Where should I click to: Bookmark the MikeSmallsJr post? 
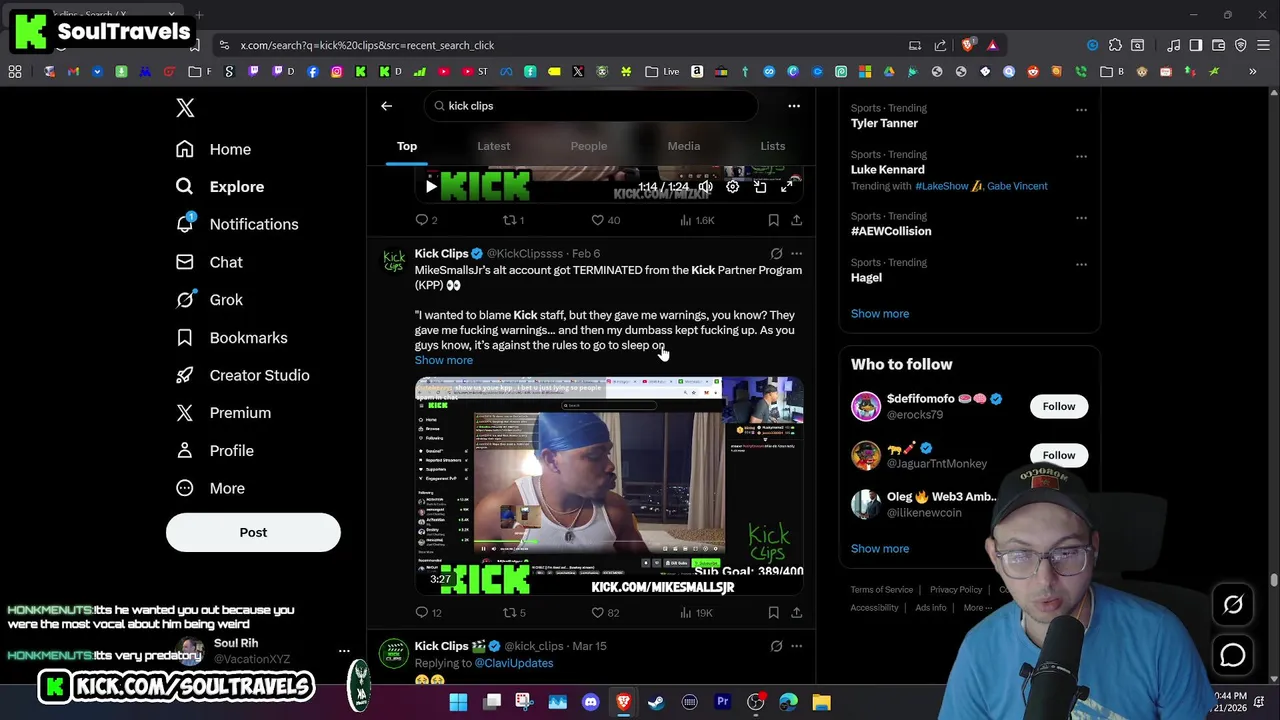[x=773, y=613]
